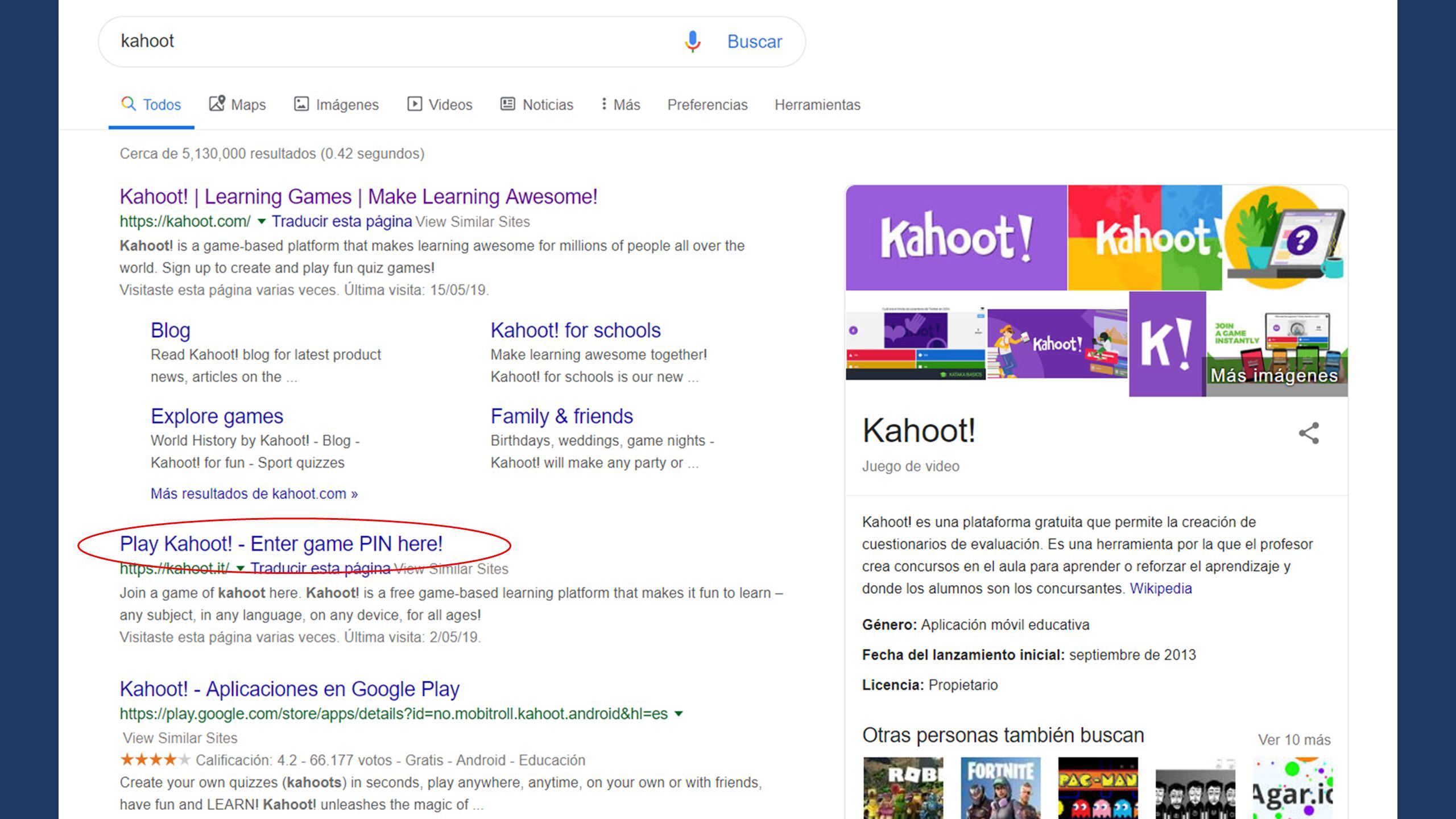Open the Kahoot! for schools sitelink
1456x819 pixels.
coord(576,330)
